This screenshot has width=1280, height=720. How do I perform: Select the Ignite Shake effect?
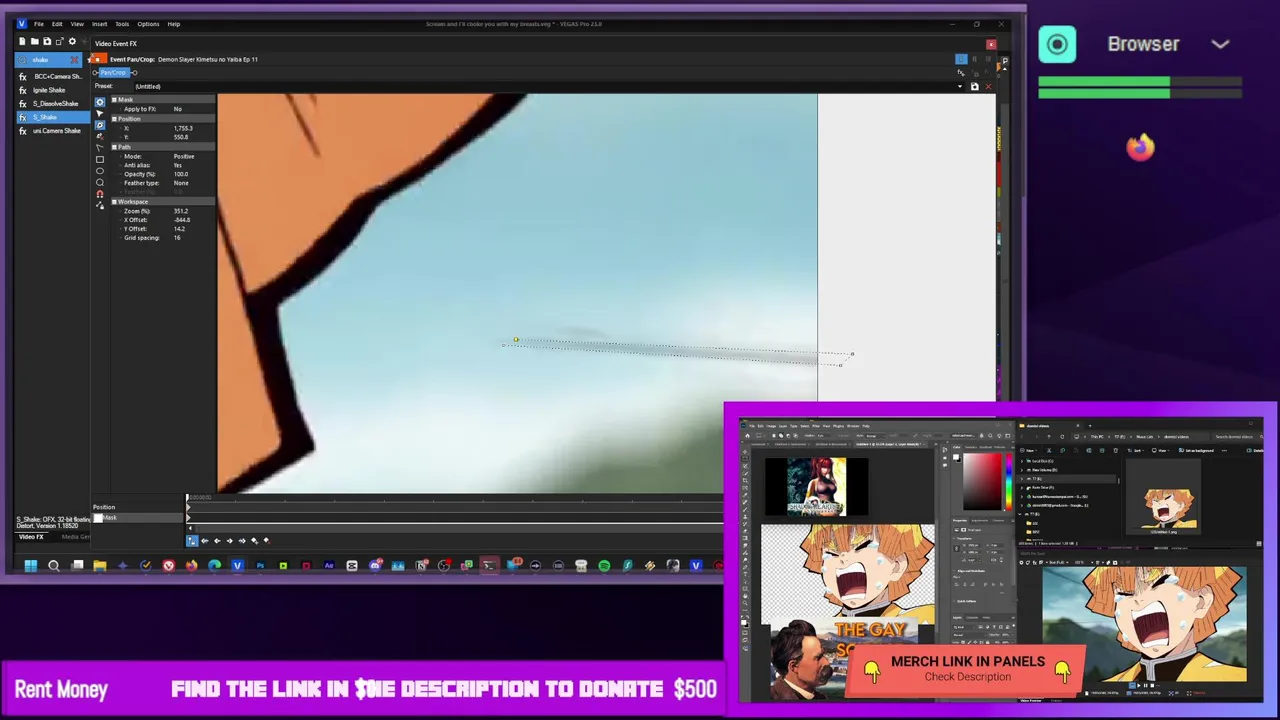point(49,90)
